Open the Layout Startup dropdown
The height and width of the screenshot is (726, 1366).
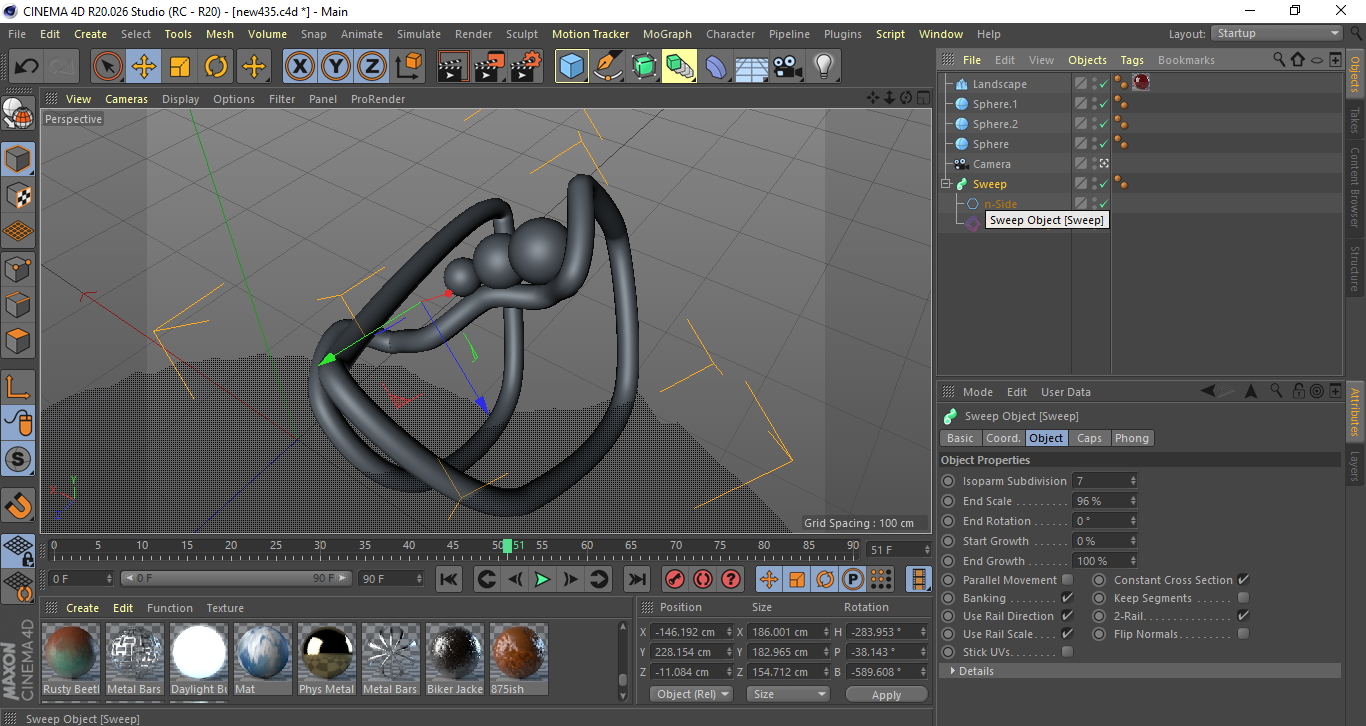(x=1276, y=33)
